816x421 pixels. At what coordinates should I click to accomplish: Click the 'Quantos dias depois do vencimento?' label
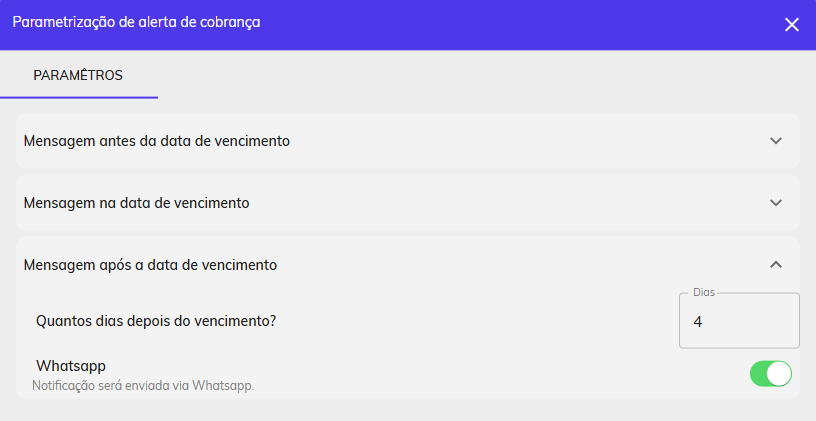[x=156, y=321]
